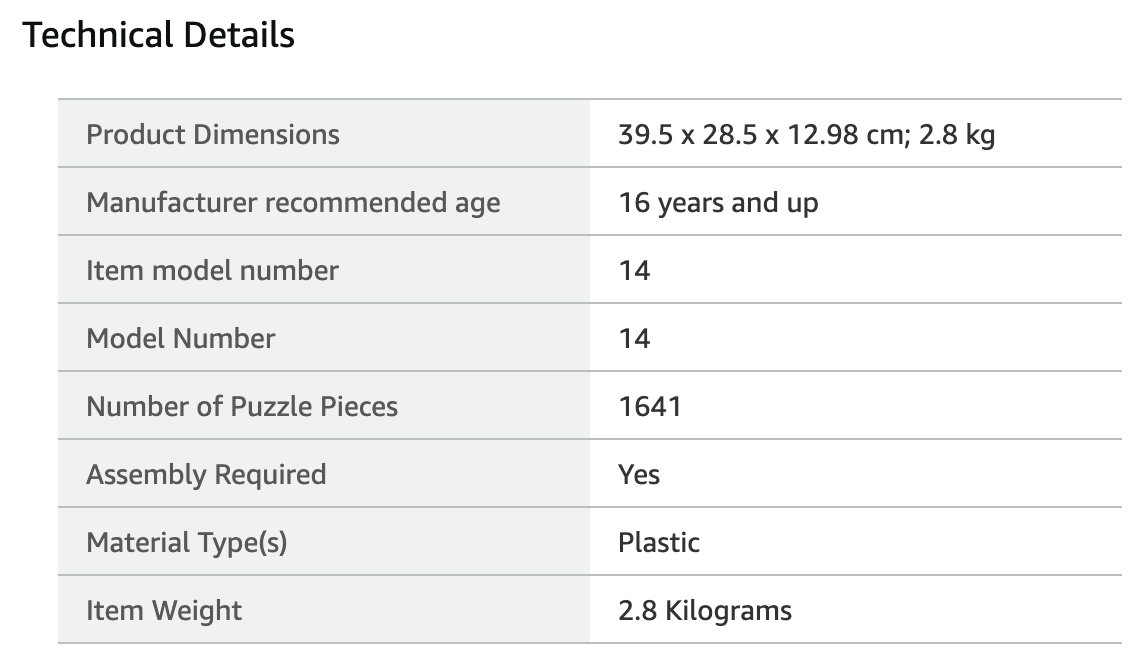Select the Item model number label
The height and width of the screenshot is (656, 1142).
(x=212, y=271)
